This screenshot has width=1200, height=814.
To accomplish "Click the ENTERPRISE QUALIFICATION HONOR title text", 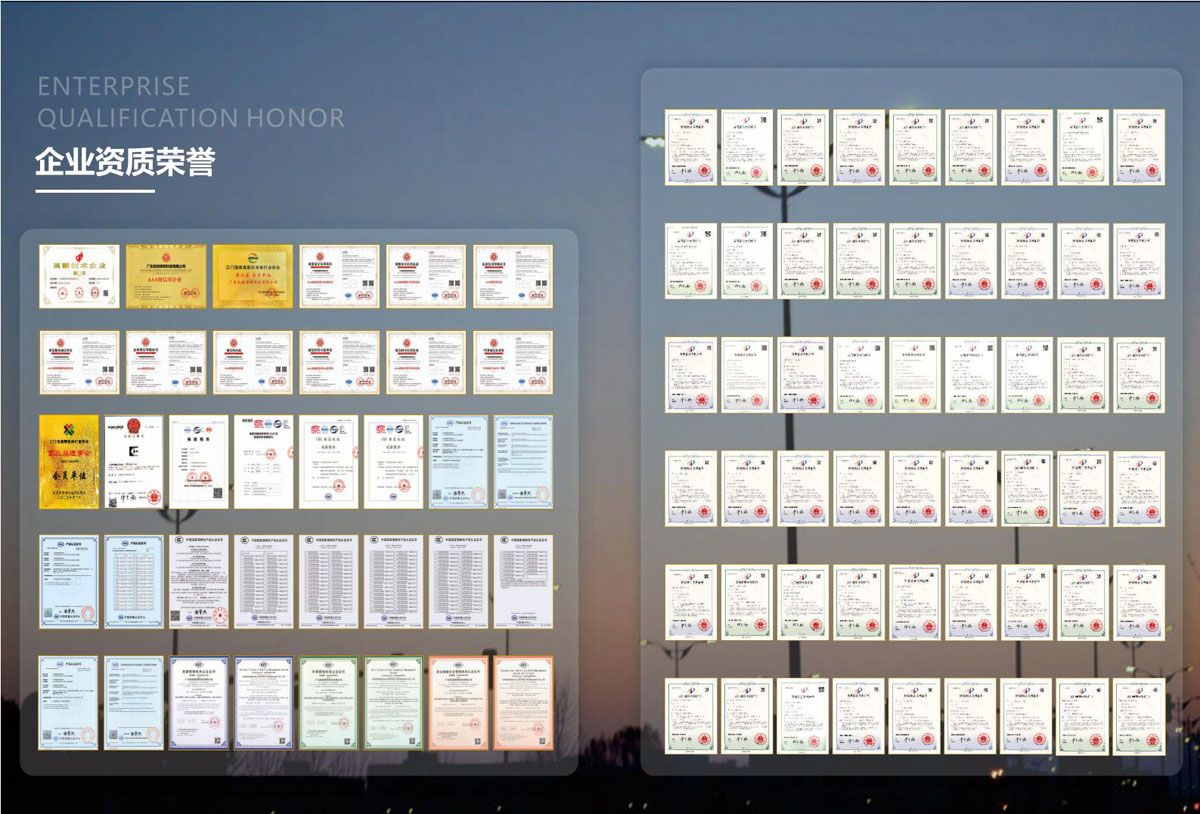I will click(191, 102).
